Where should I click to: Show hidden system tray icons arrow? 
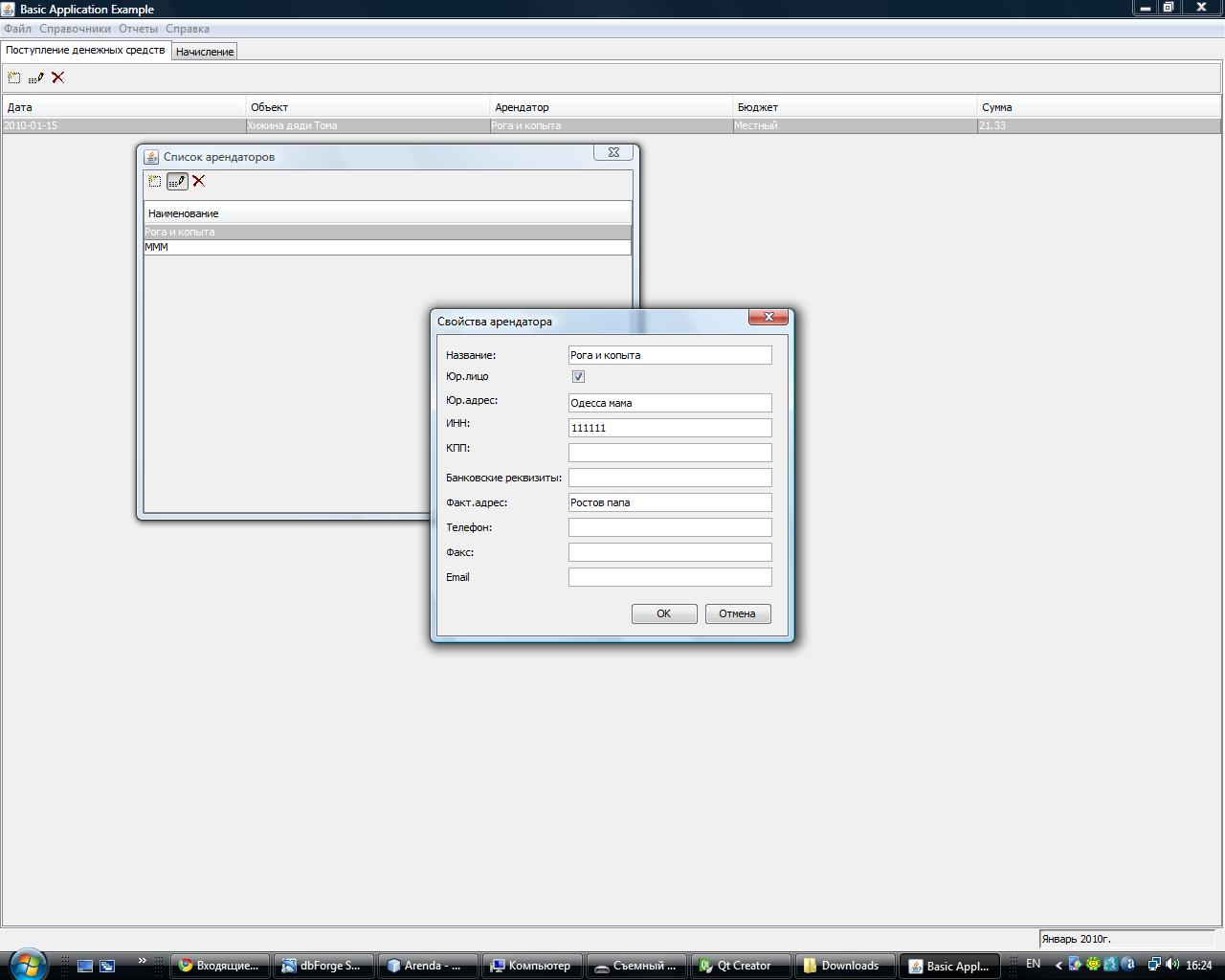pos(1058,965)
